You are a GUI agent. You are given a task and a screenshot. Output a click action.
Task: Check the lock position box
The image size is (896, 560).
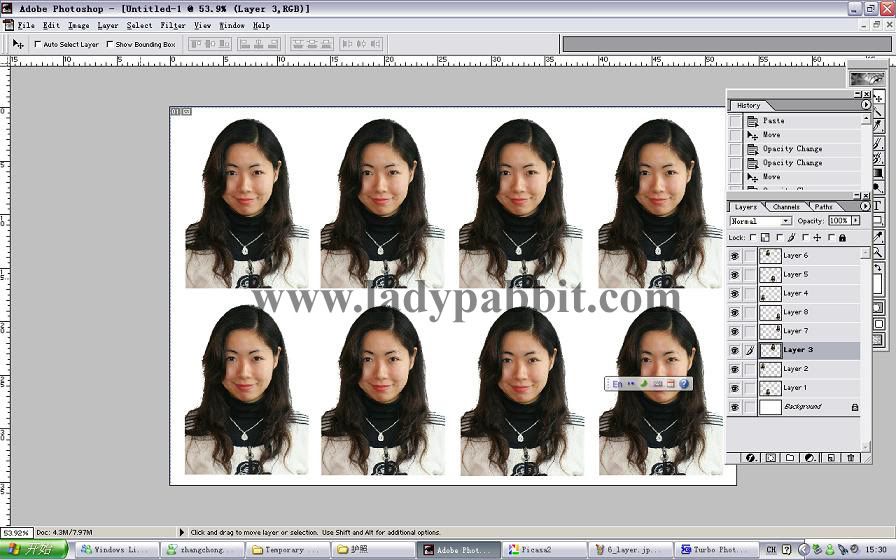pyautogui.click(x=805, y=237)
